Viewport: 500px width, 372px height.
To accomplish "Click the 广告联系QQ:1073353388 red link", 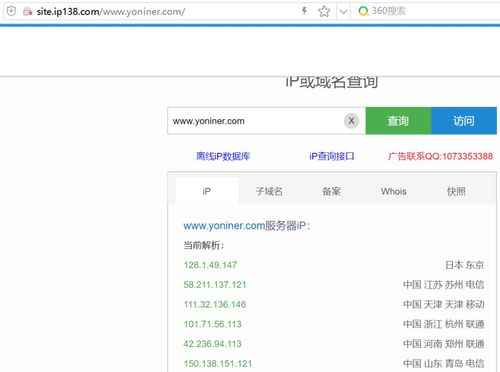I will coord(440,156).
